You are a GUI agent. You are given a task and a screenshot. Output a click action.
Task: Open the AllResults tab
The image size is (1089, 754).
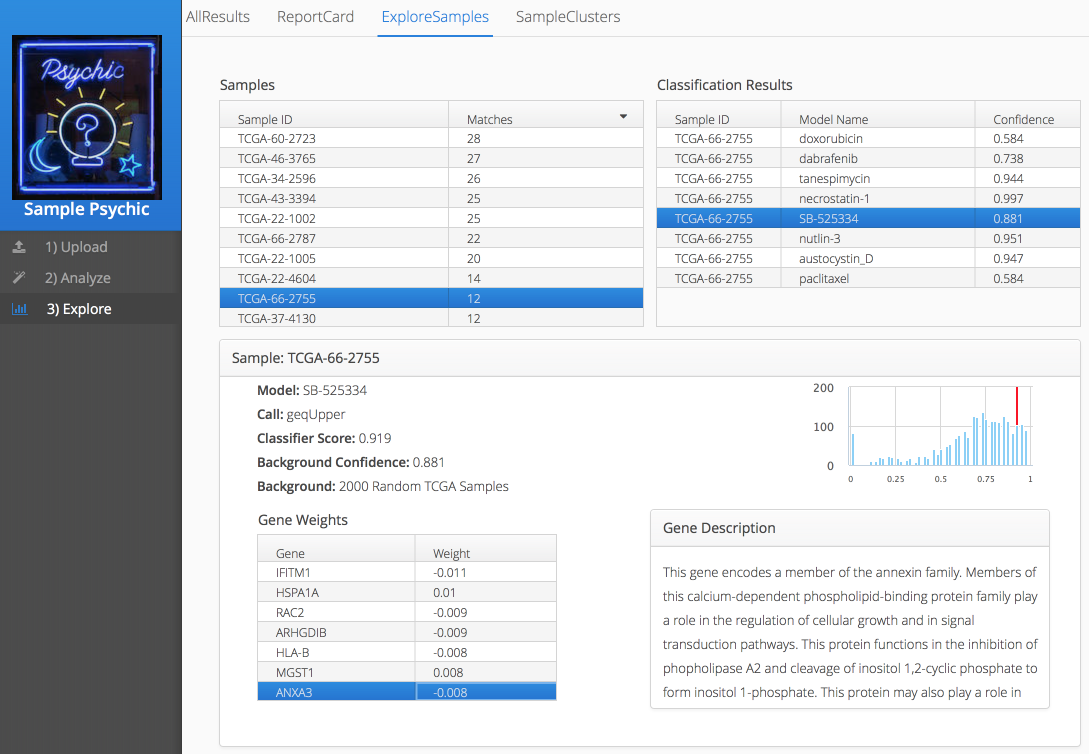tap(218, 17)
